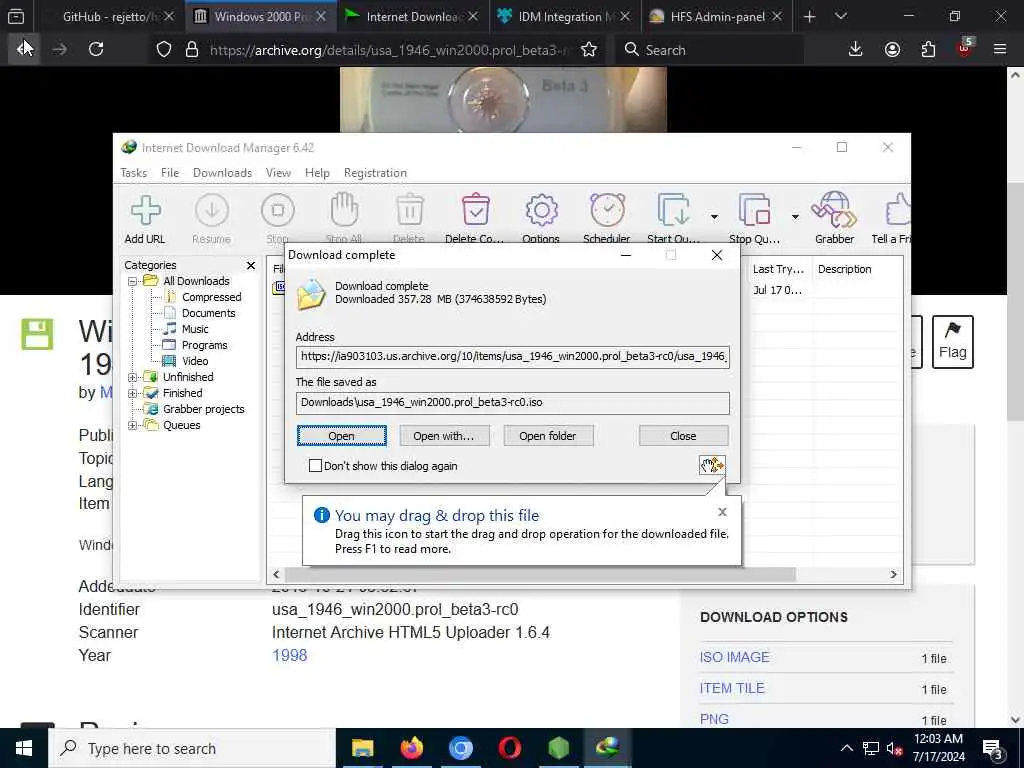Close the Categories panel
1024x768 pixels.
coord(251,265)
